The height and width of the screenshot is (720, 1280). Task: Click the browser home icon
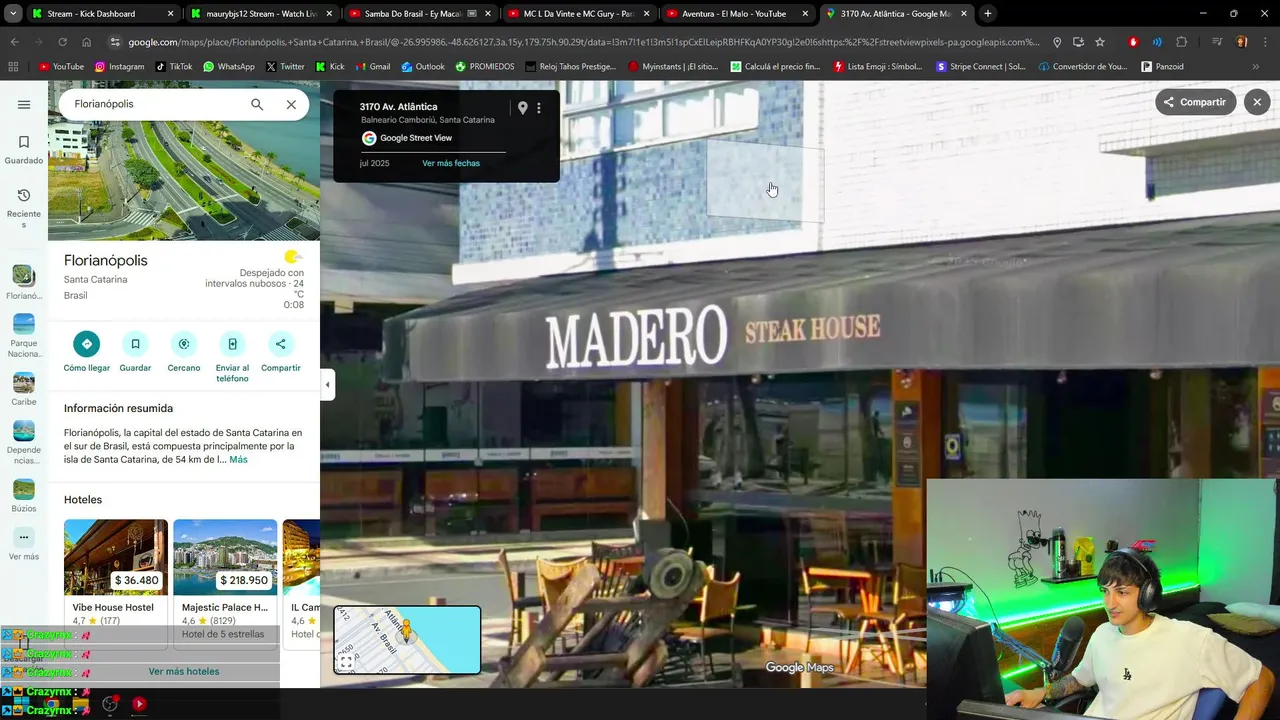pyautogui.click(x=86, y=42)
